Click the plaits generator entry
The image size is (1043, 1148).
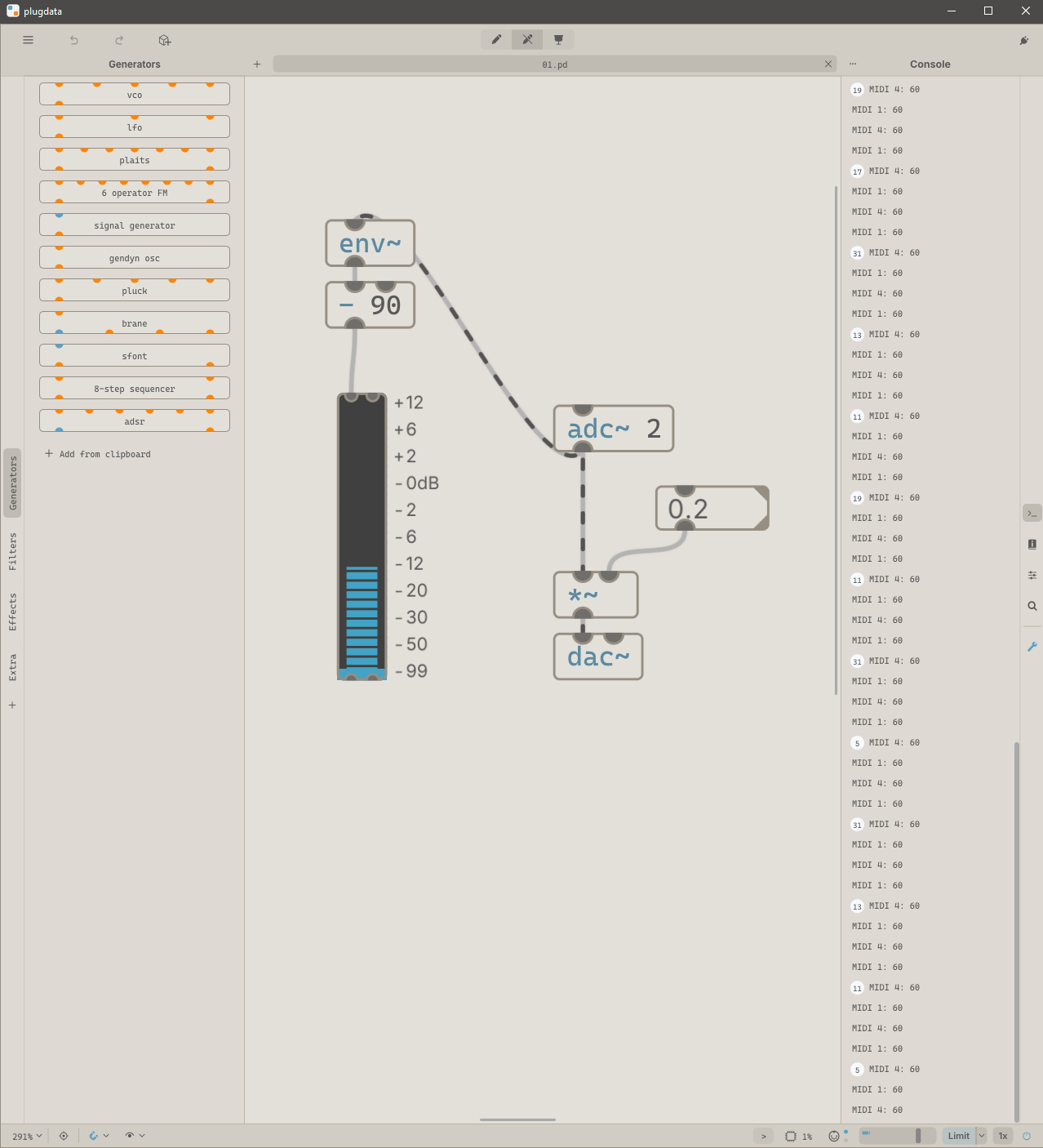click(135, 160)
